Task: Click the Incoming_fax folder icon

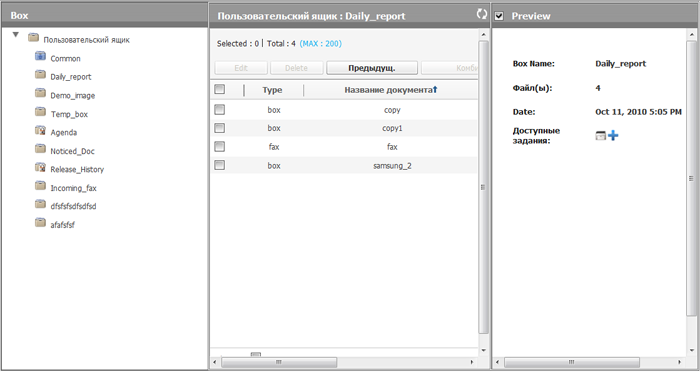Action: pyautogui.click(x=40, y=186)
